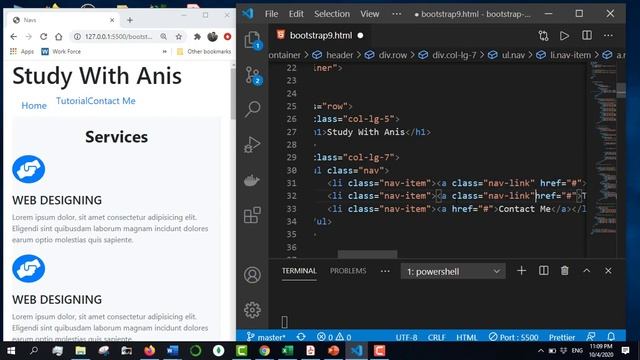Select 'div.col-lg-7' breadcrumb segment
This screenshot has width=640, height=360.
point(454,55)
